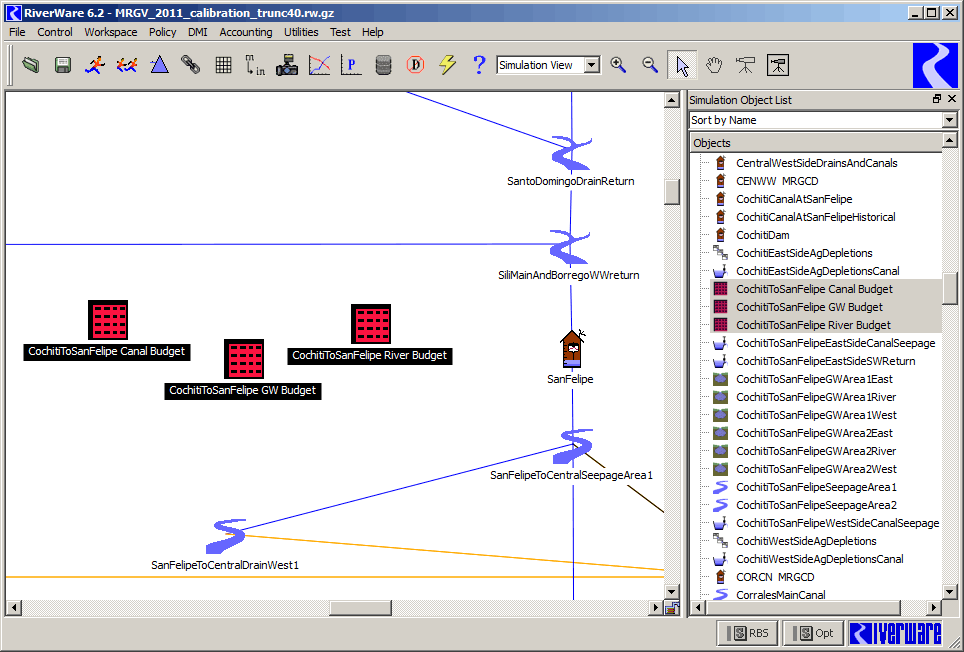
Task: Open the Help menu
Action: (x=373, y=32)
